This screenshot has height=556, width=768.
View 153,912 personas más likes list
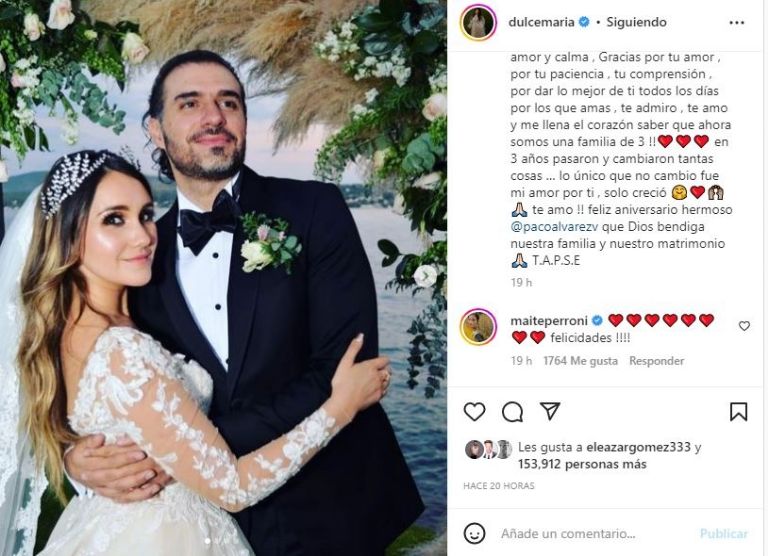point(582,464)
